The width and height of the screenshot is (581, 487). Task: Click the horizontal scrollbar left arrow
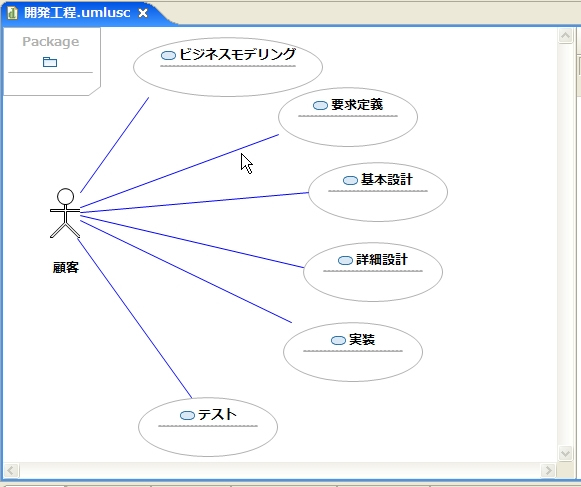coord(11,470)
